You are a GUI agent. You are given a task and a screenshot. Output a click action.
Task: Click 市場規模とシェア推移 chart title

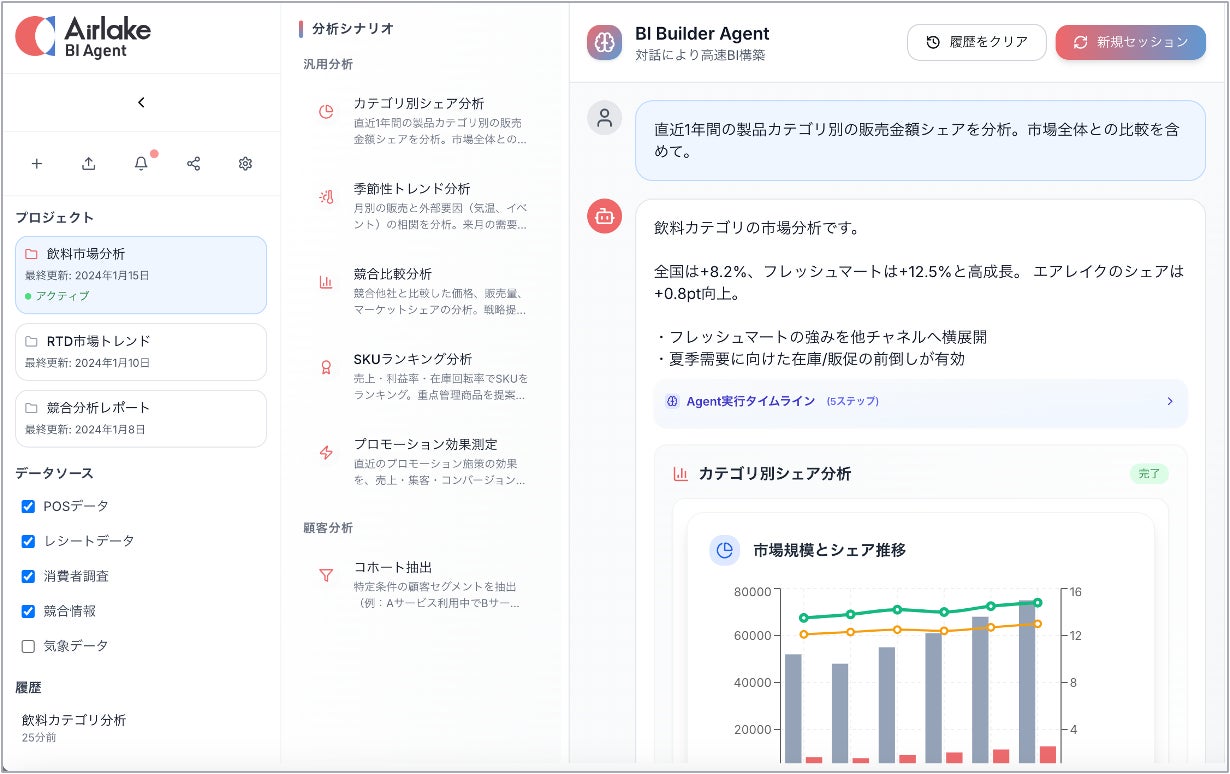point(829,550)
